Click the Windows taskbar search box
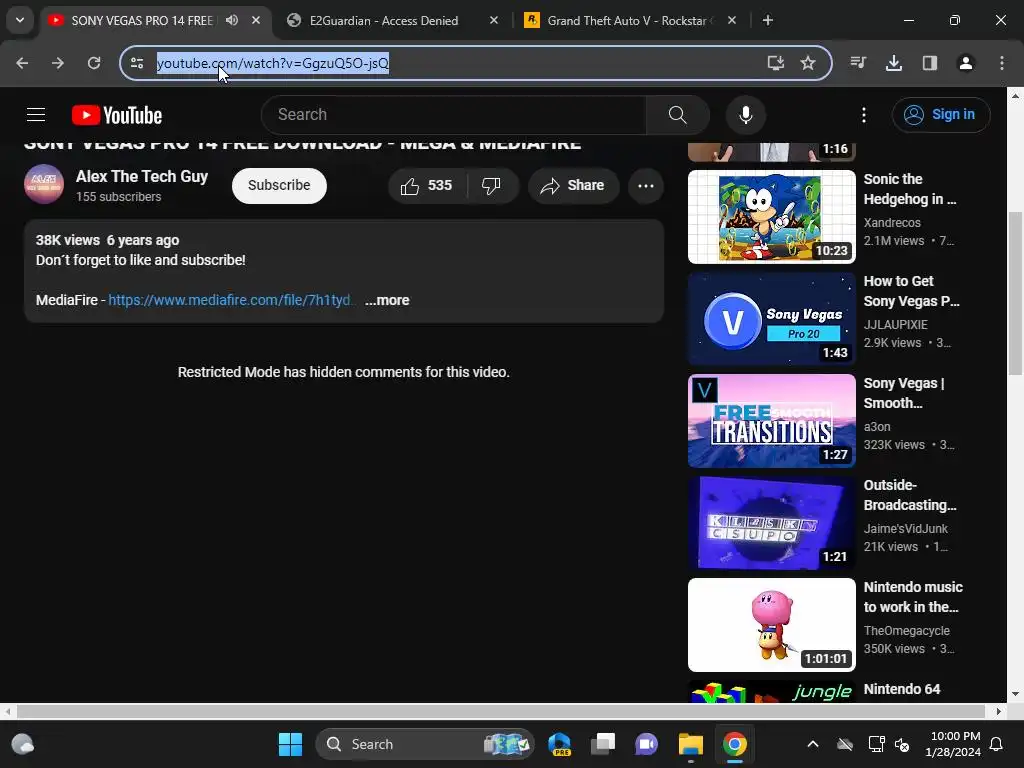 click(425, 744)
